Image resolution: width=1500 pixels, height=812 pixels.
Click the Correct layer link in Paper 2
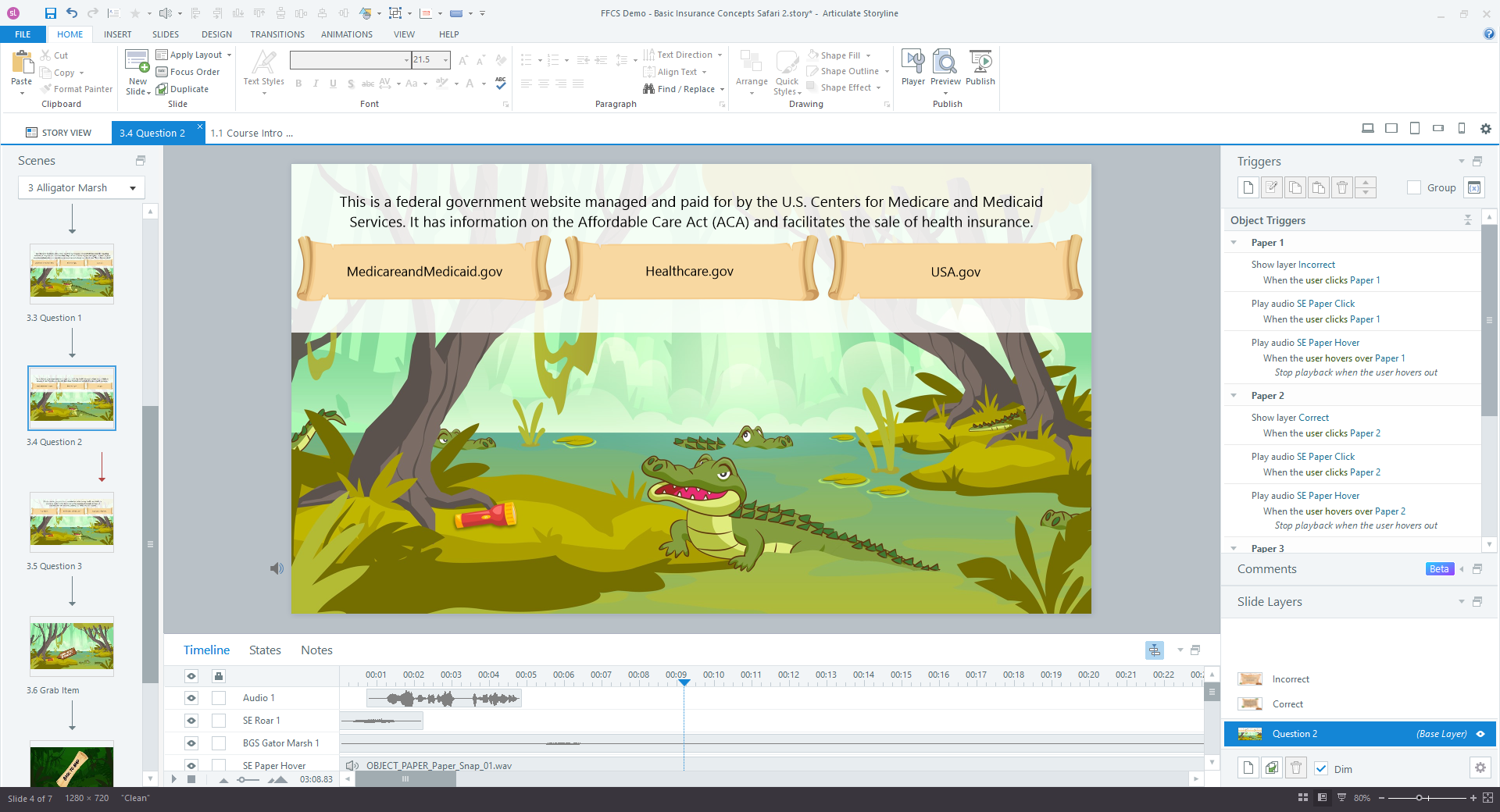(1313, 418)
